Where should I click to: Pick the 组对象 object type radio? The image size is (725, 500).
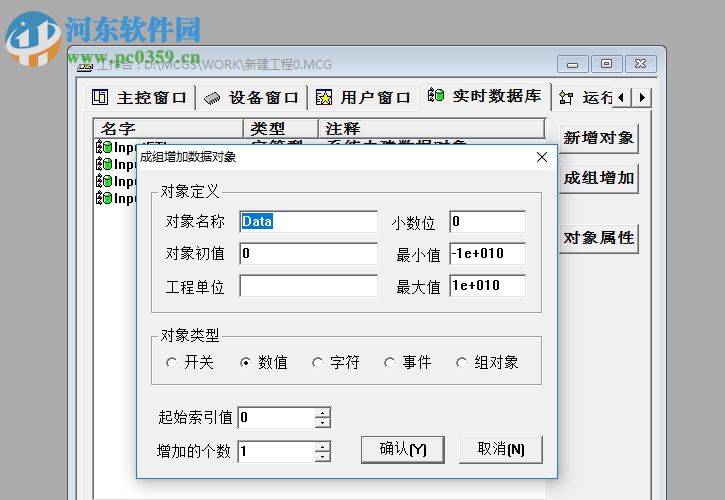[461, 363]
